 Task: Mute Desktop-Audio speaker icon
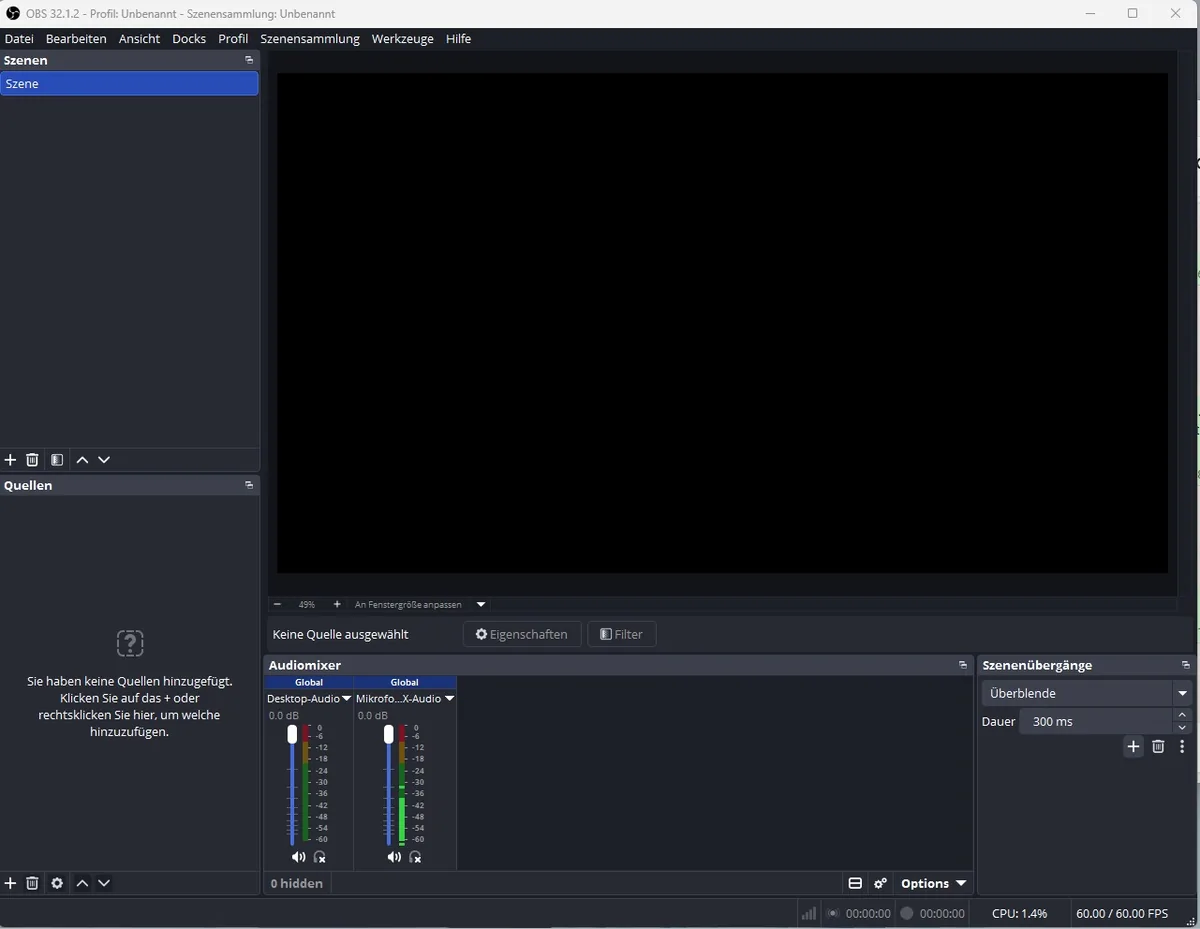[x=298, y=857]
